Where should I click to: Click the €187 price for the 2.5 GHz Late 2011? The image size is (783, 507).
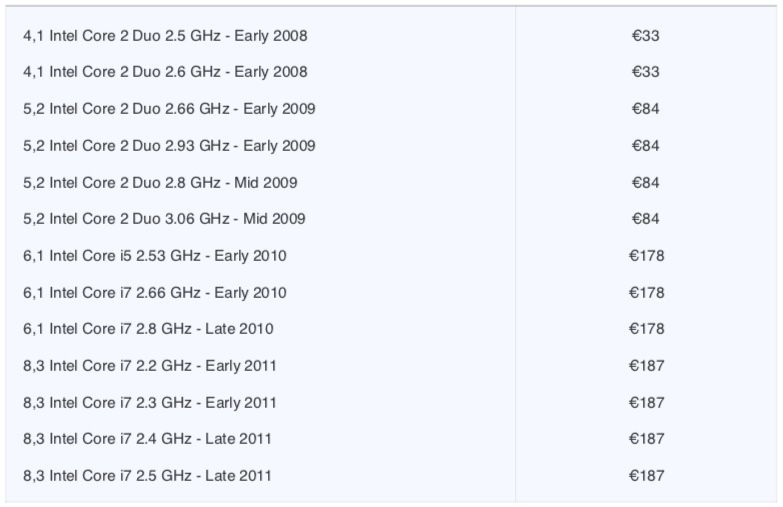coord(647,476)
